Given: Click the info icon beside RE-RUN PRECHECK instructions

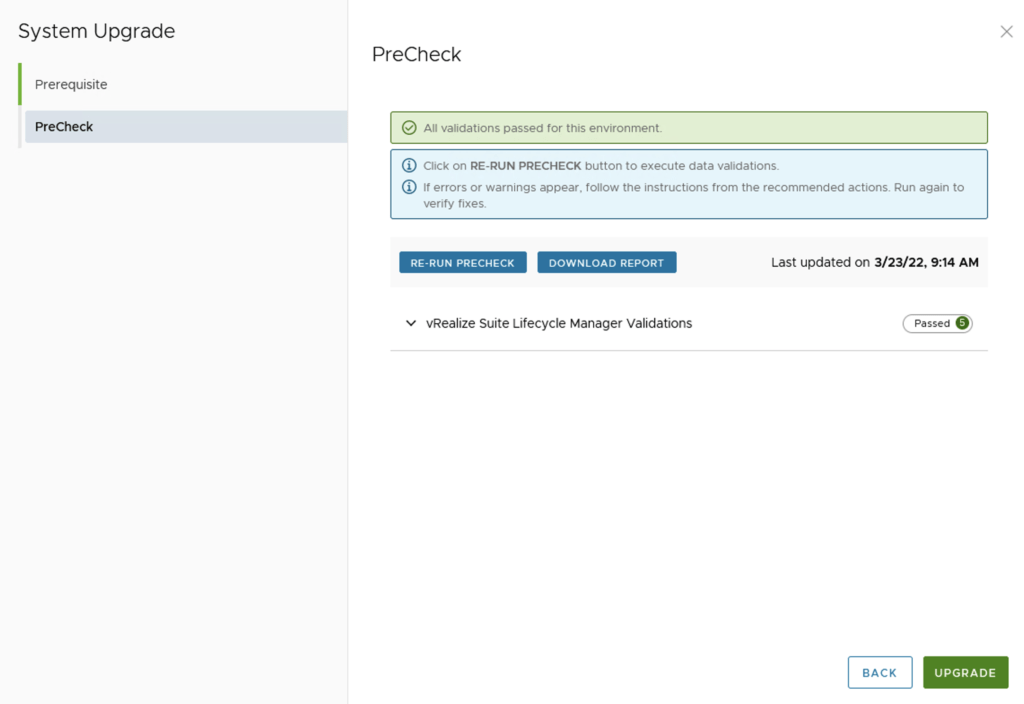Looking at the screenshot, I should 409,166.
